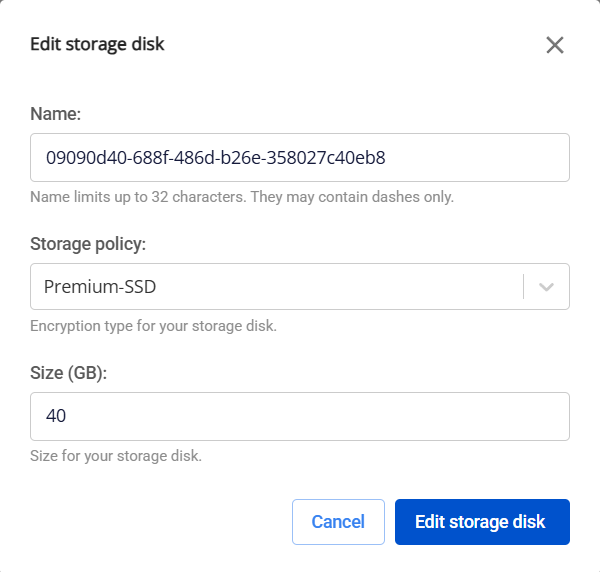Place cursor at end of Name field
The width and height of the screenshot is (600, 572).
tap(480, 158)
